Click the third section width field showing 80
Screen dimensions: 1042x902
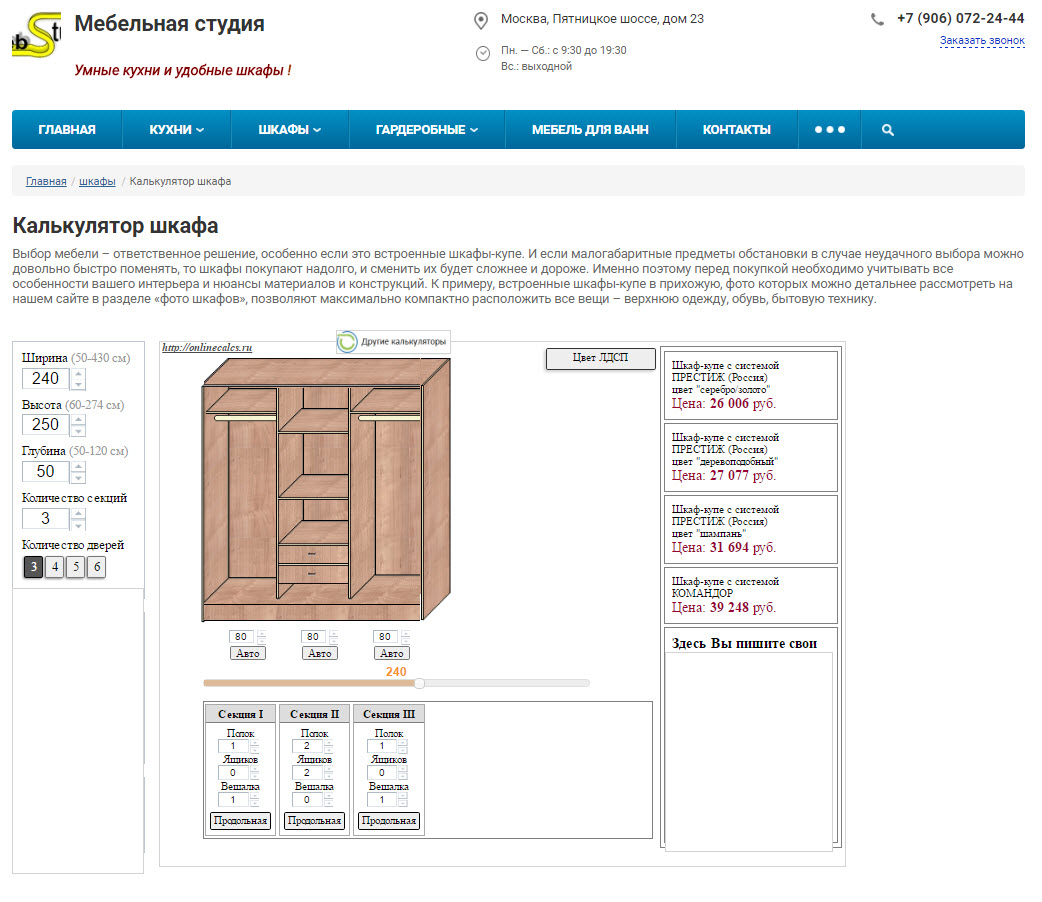385,637
